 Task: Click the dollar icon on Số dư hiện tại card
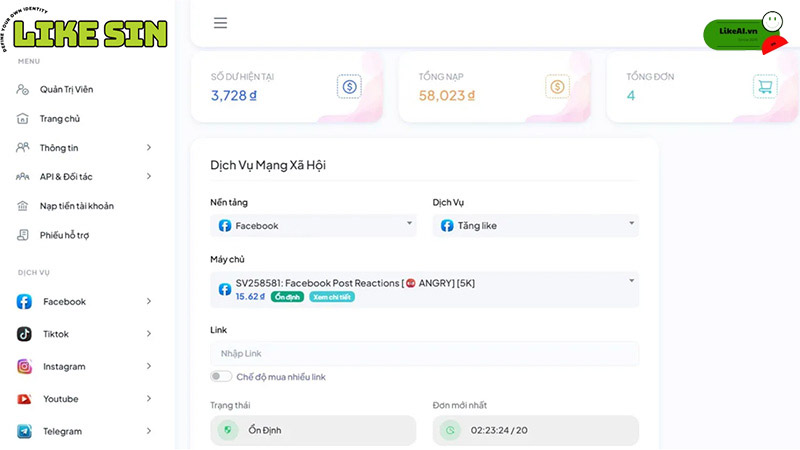[x=349, y=86]
